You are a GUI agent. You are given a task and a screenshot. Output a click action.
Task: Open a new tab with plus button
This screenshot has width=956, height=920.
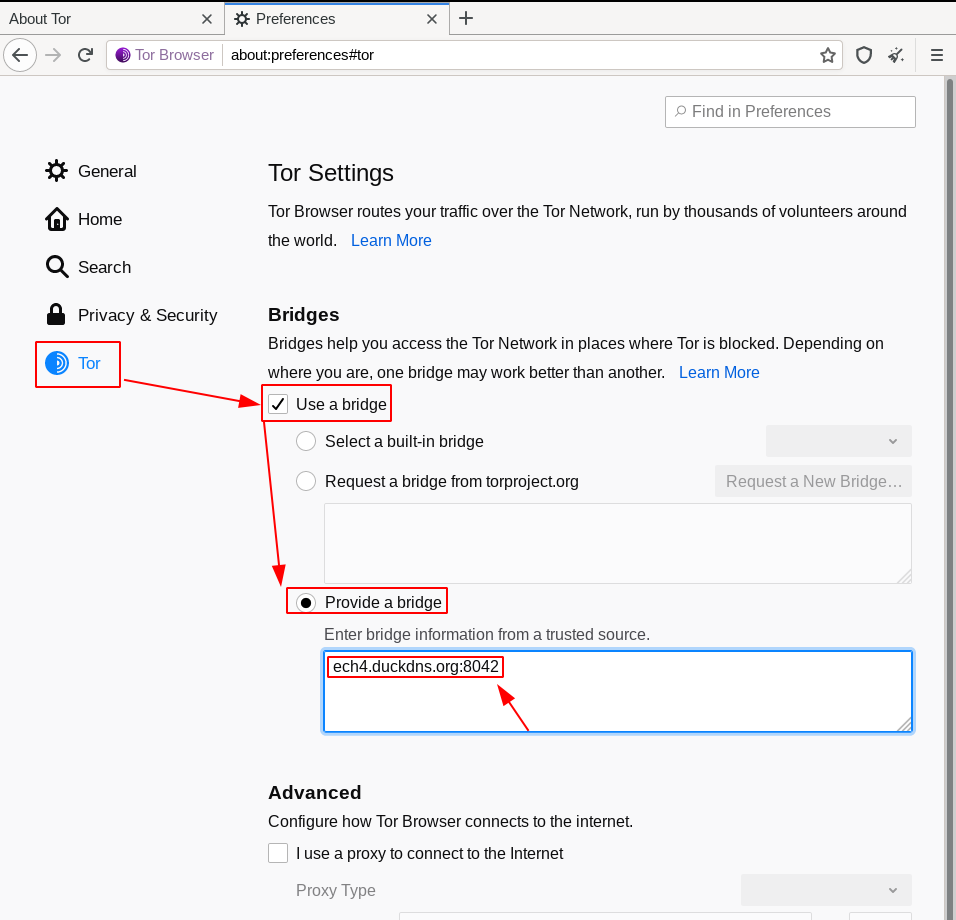tap(466, 18)
